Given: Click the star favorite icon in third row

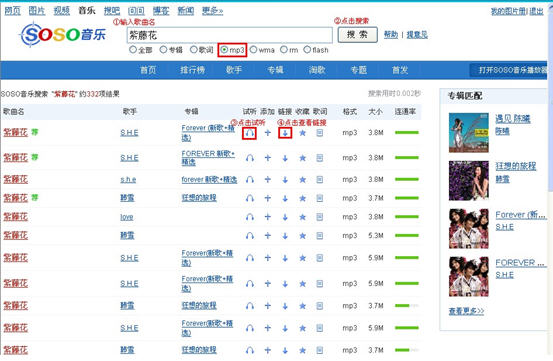Looking at the screenshot, I should (302, 179).
